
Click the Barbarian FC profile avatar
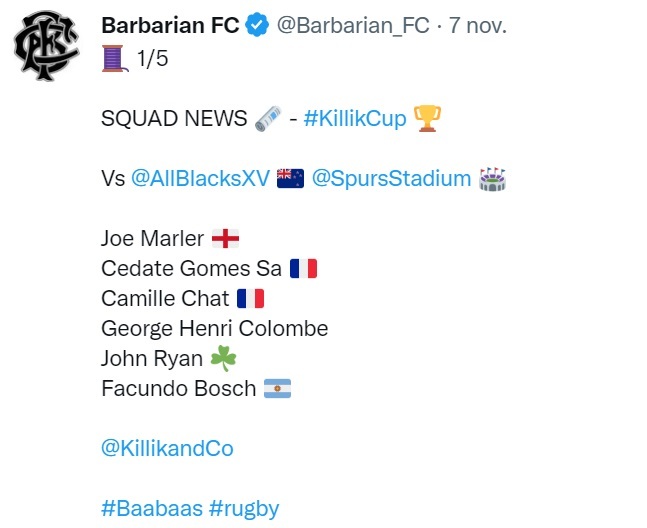pyautogui.click(x=47, y=50)
